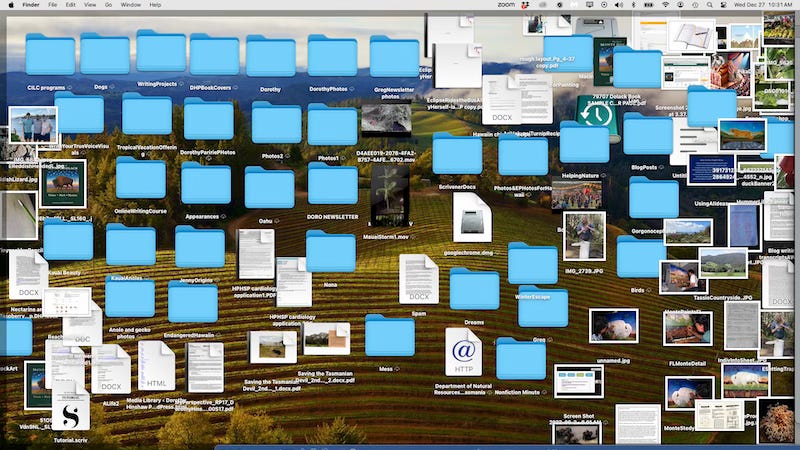
Task: Open the Dogs folder
Action: pos(105,54)
